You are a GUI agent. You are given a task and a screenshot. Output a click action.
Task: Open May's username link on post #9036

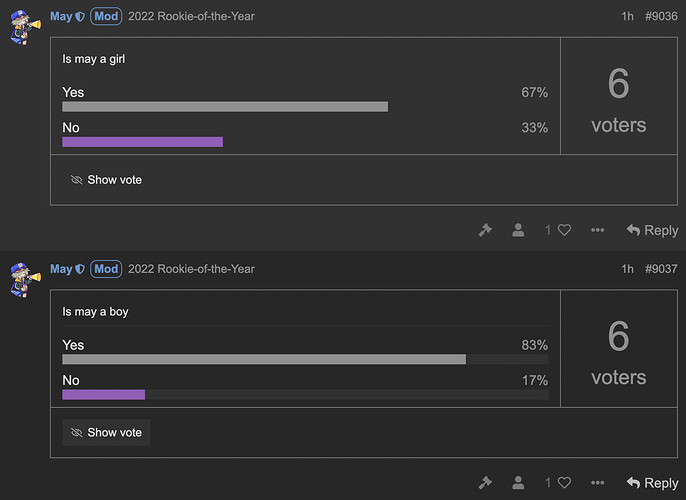(61, 17)
